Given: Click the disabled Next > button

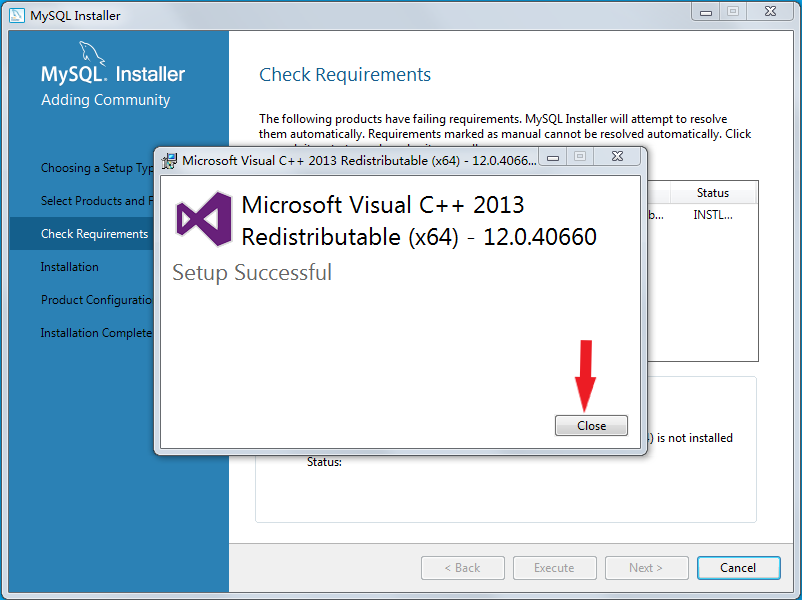Looking at the screenshot, I should click(647, 568).
